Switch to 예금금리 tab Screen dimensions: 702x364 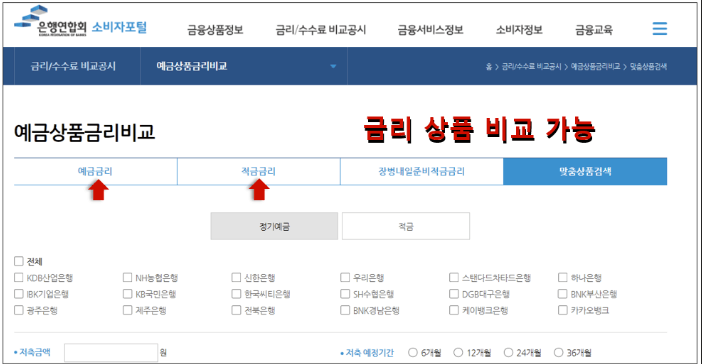click(95, 171)
